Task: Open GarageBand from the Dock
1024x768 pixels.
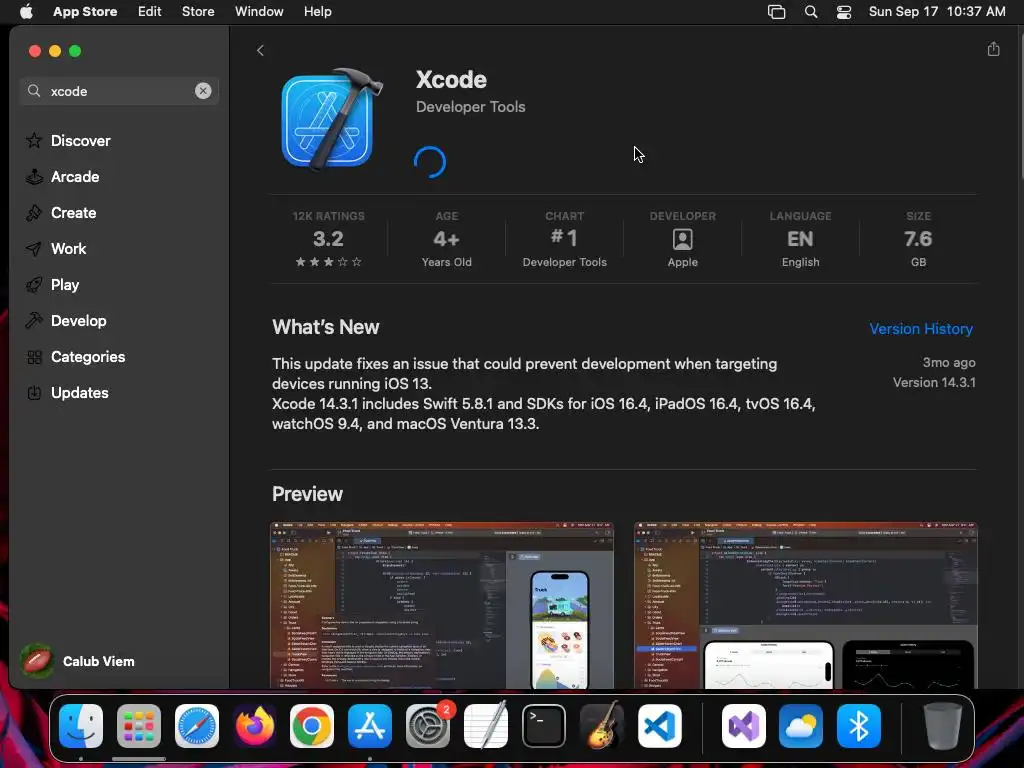Action: click(x=601, y=726)
